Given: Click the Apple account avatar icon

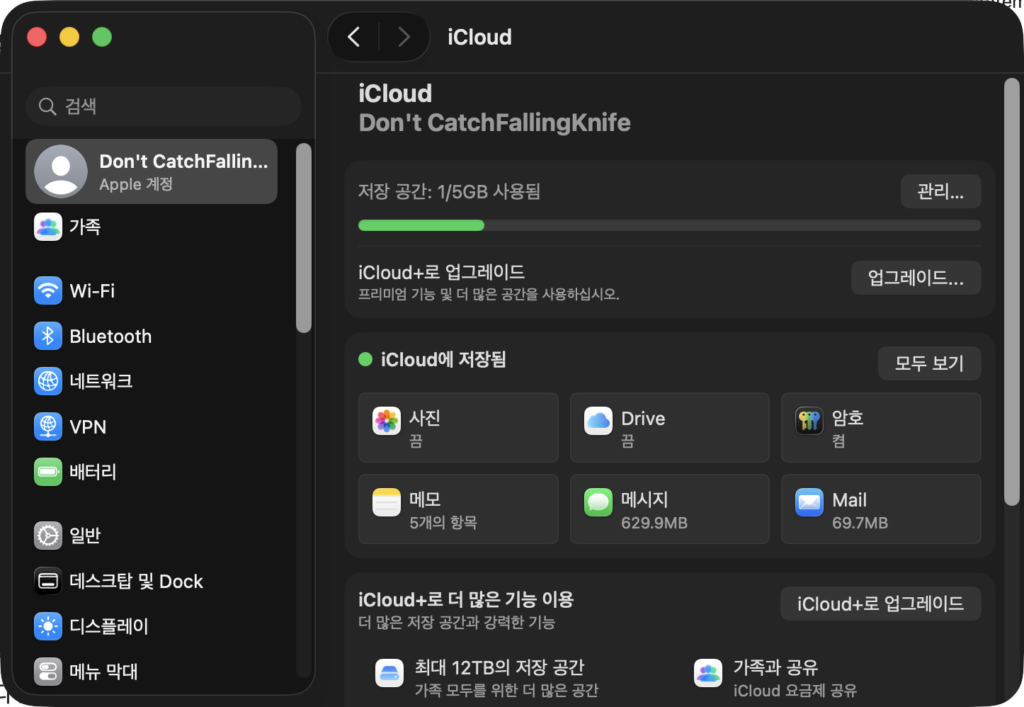Looking at the screenshot, I should [x=61, y=171].
